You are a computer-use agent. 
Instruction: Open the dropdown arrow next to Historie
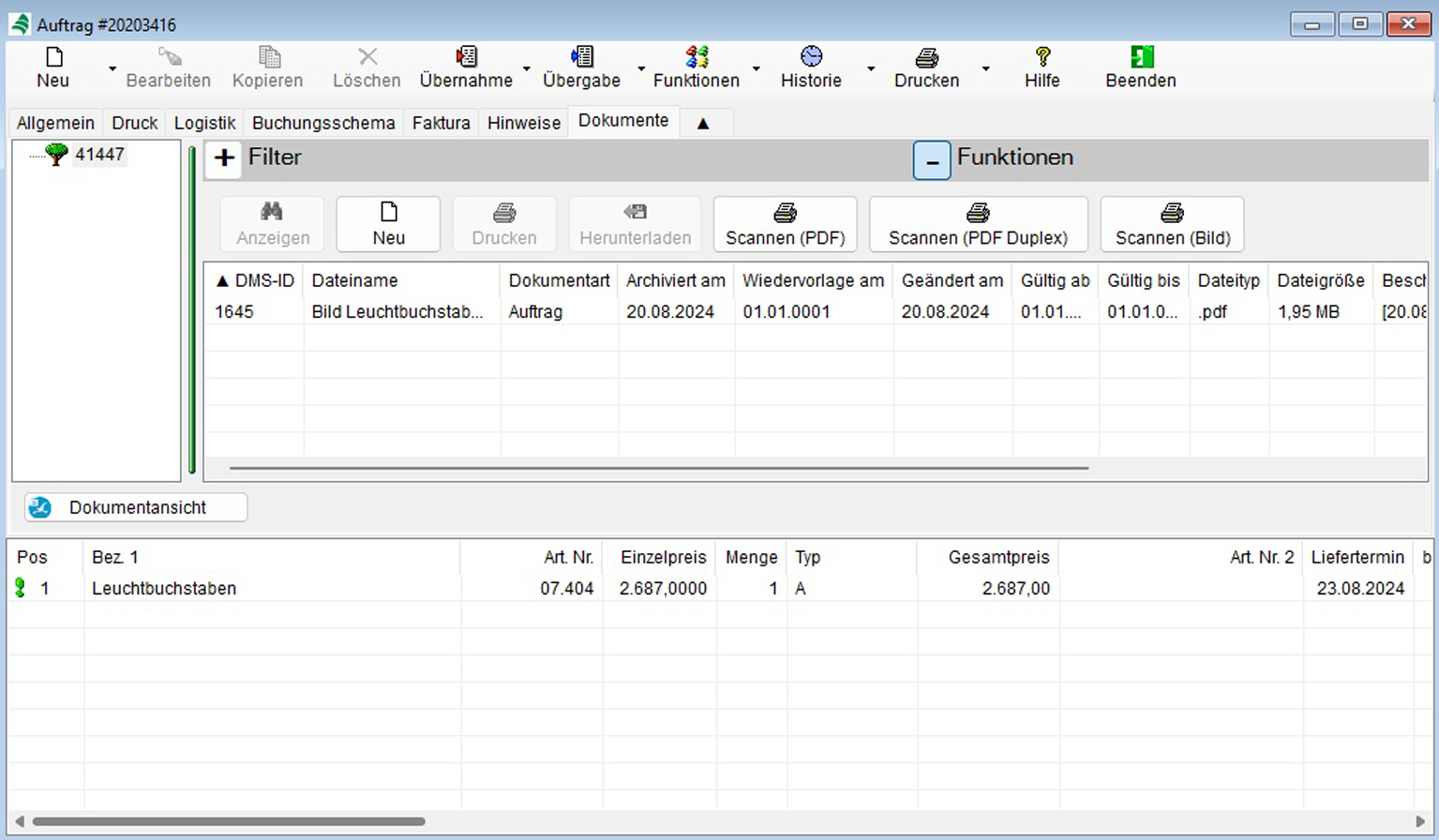pos(871,68)
